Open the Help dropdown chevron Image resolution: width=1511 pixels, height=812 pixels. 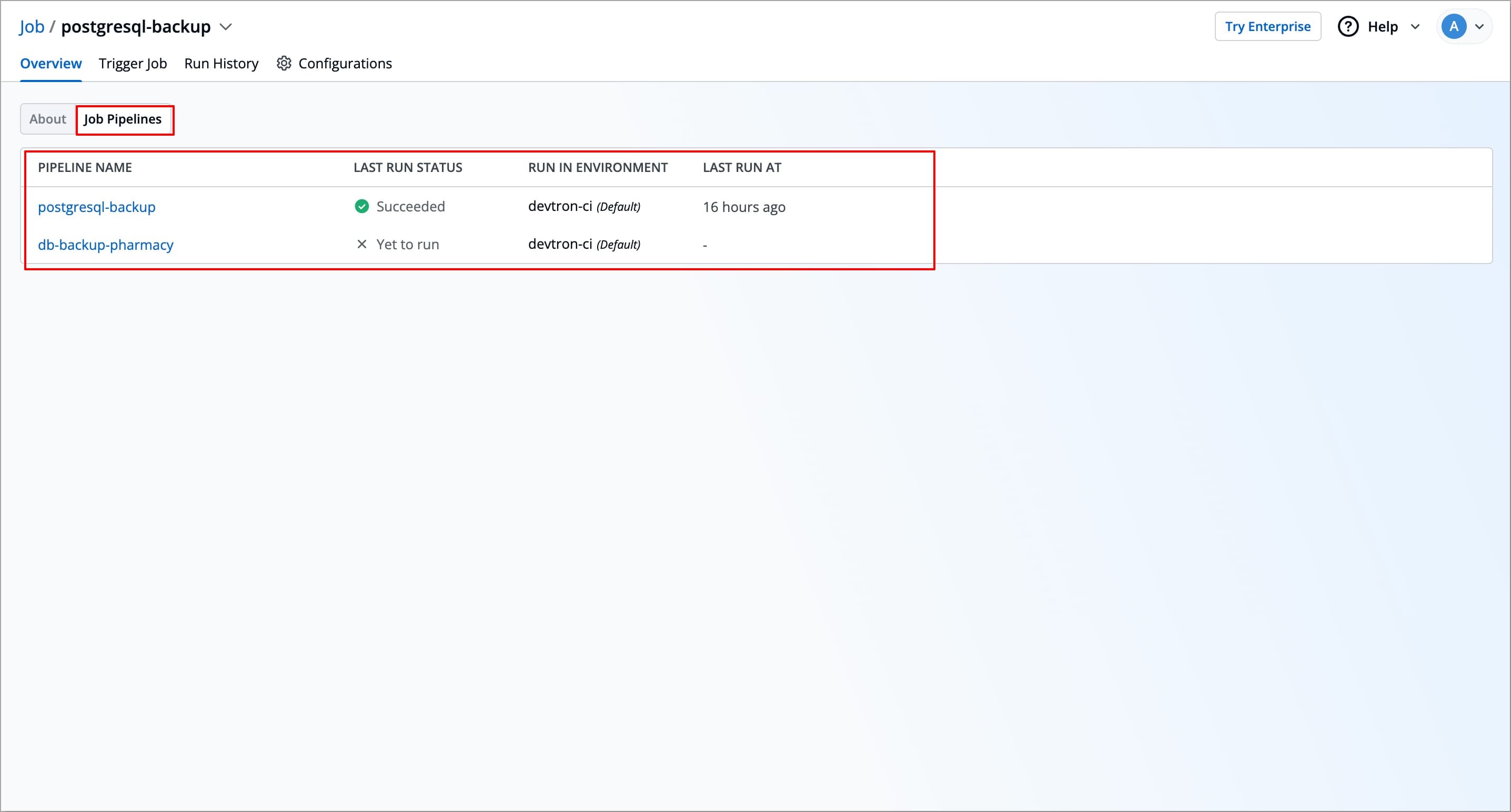(x=1415, y=27)
